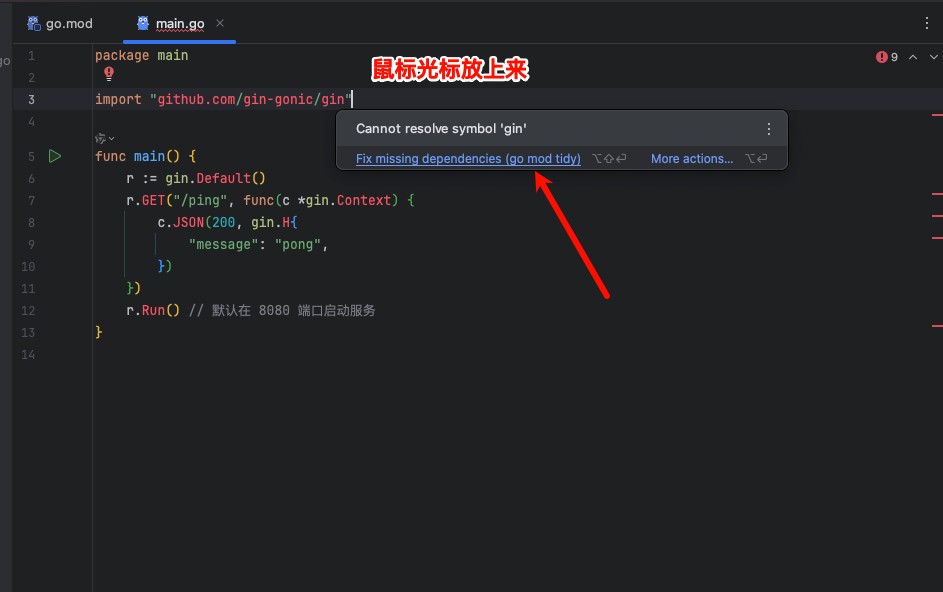
Task: Click the func main() declaration
Action: pyautogui.click(x=145, y=156)
